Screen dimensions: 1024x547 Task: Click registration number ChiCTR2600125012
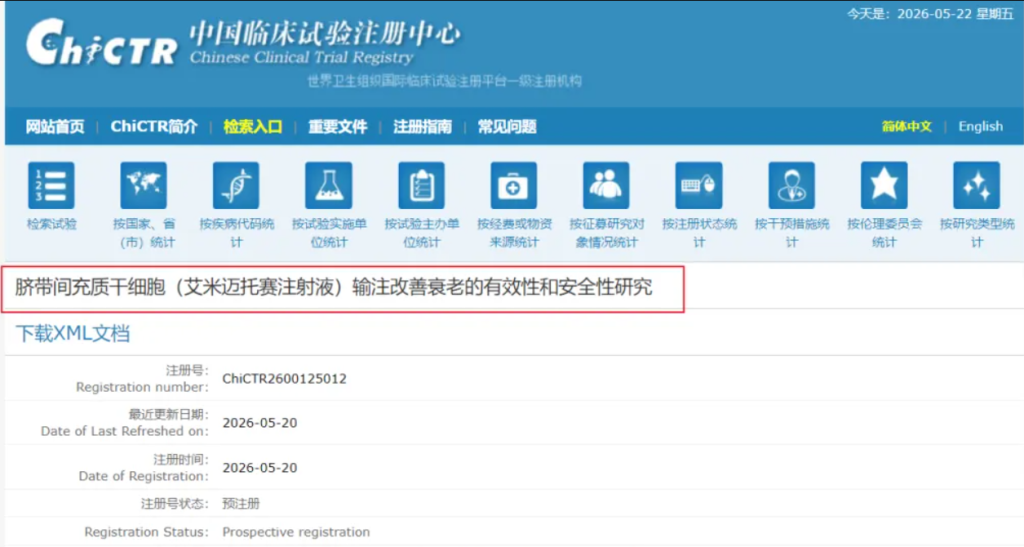(x=284, y=379)
